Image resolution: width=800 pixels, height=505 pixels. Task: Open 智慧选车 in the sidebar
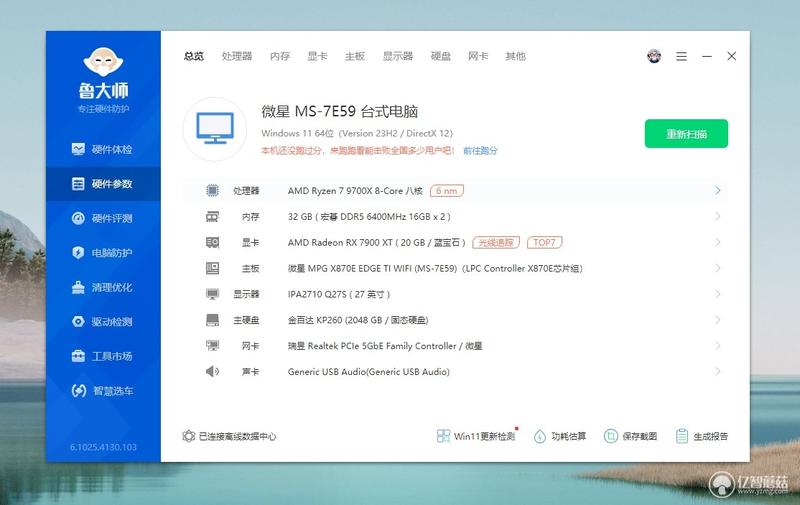(x=103, y=391)
